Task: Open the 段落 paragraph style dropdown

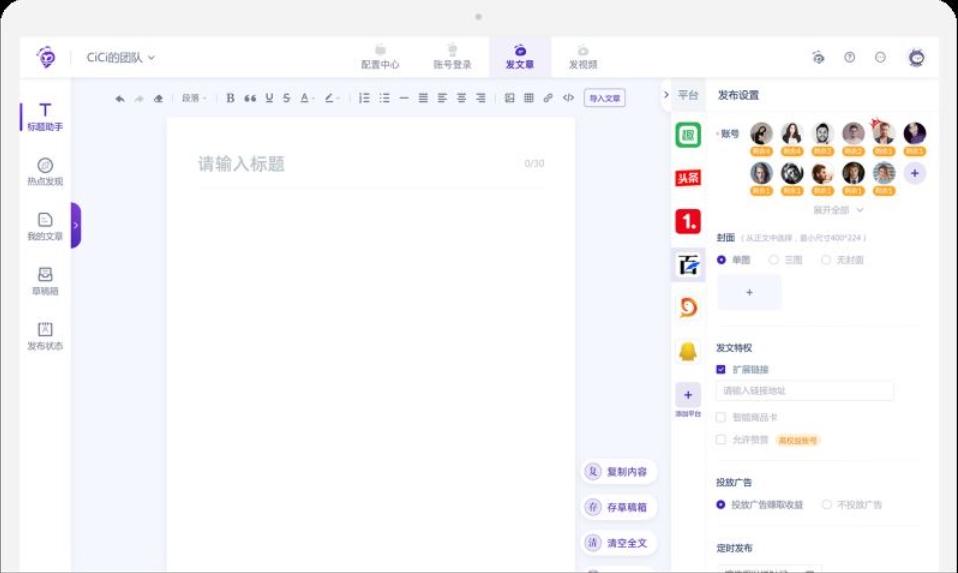Action: 194,98
